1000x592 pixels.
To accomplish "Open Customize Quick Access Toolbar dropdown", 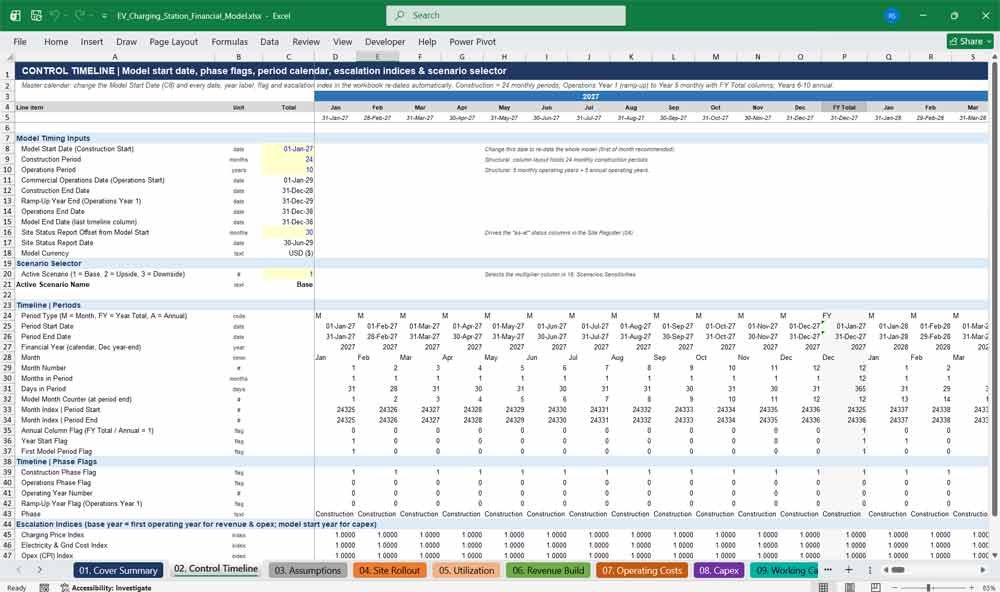I will [104, 16].
